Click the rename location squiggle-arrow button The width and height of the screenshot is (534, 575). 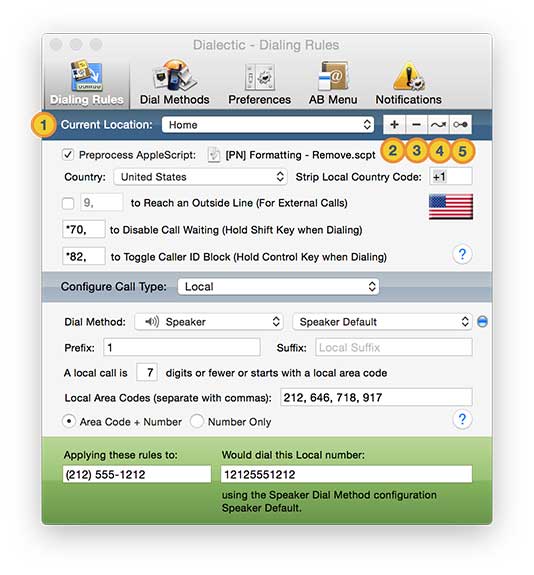(438, 125)
